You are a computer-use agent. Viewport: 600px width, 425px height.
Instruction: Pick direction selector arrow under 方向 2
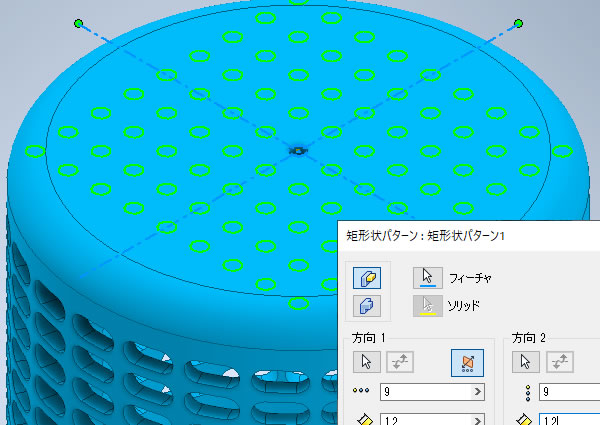click(525, 361)
